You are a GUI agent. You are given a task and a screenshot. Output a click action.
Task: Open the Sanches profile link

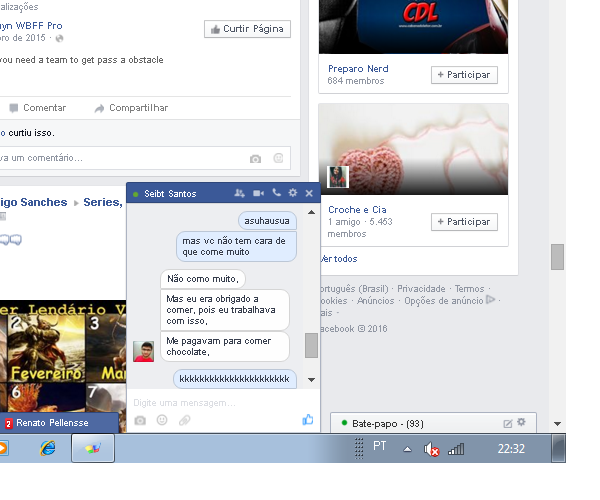click(34, 202)
